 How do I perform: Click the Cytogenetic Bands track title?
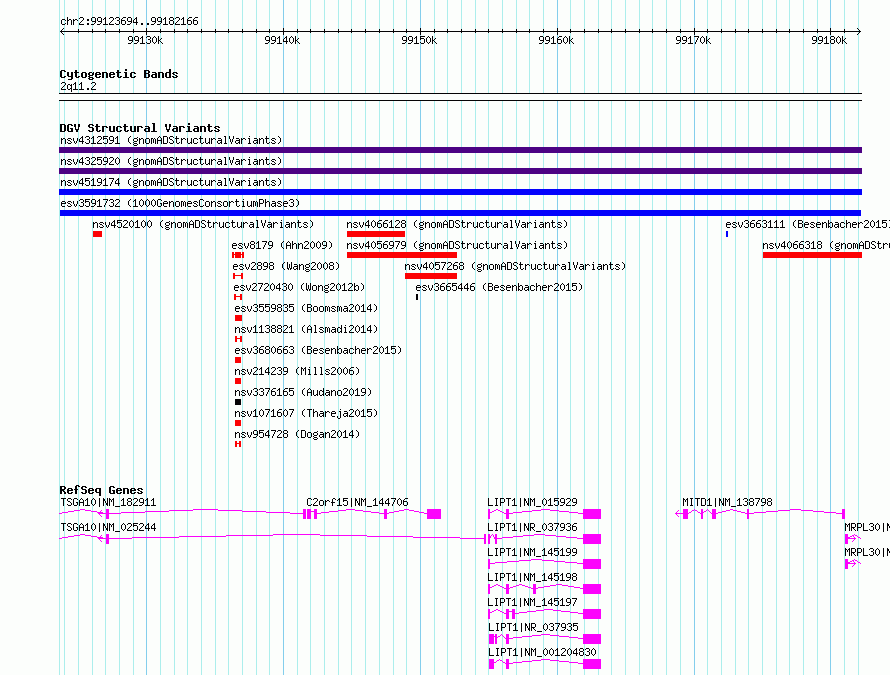pyautogui.click(x=119, y=74)
